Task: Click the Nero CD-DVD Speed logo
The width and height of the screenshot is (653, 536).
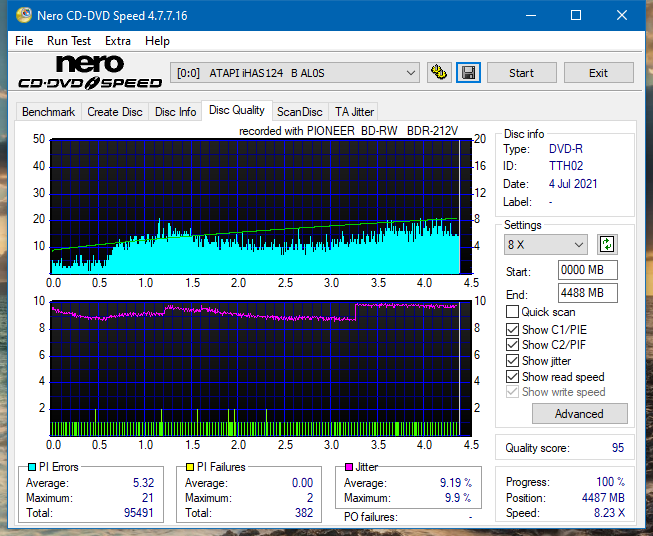Action: tap(89, 72)
